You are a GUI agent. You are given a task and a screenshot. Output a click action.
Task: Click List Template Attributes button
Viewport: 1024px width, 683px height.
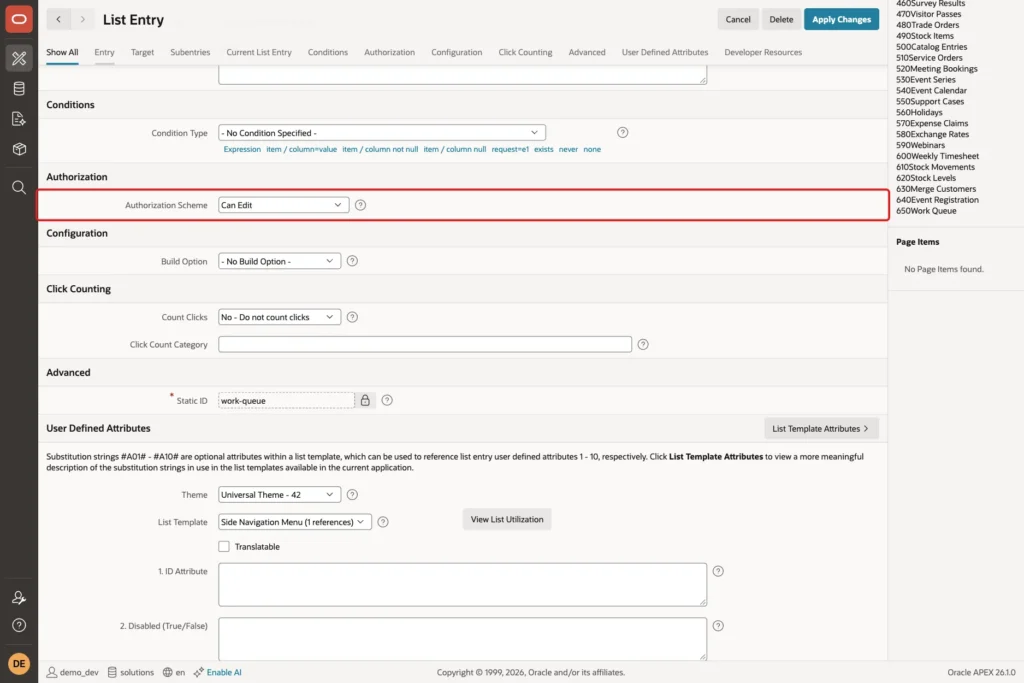pyautogui.click(x=821, y=429)
